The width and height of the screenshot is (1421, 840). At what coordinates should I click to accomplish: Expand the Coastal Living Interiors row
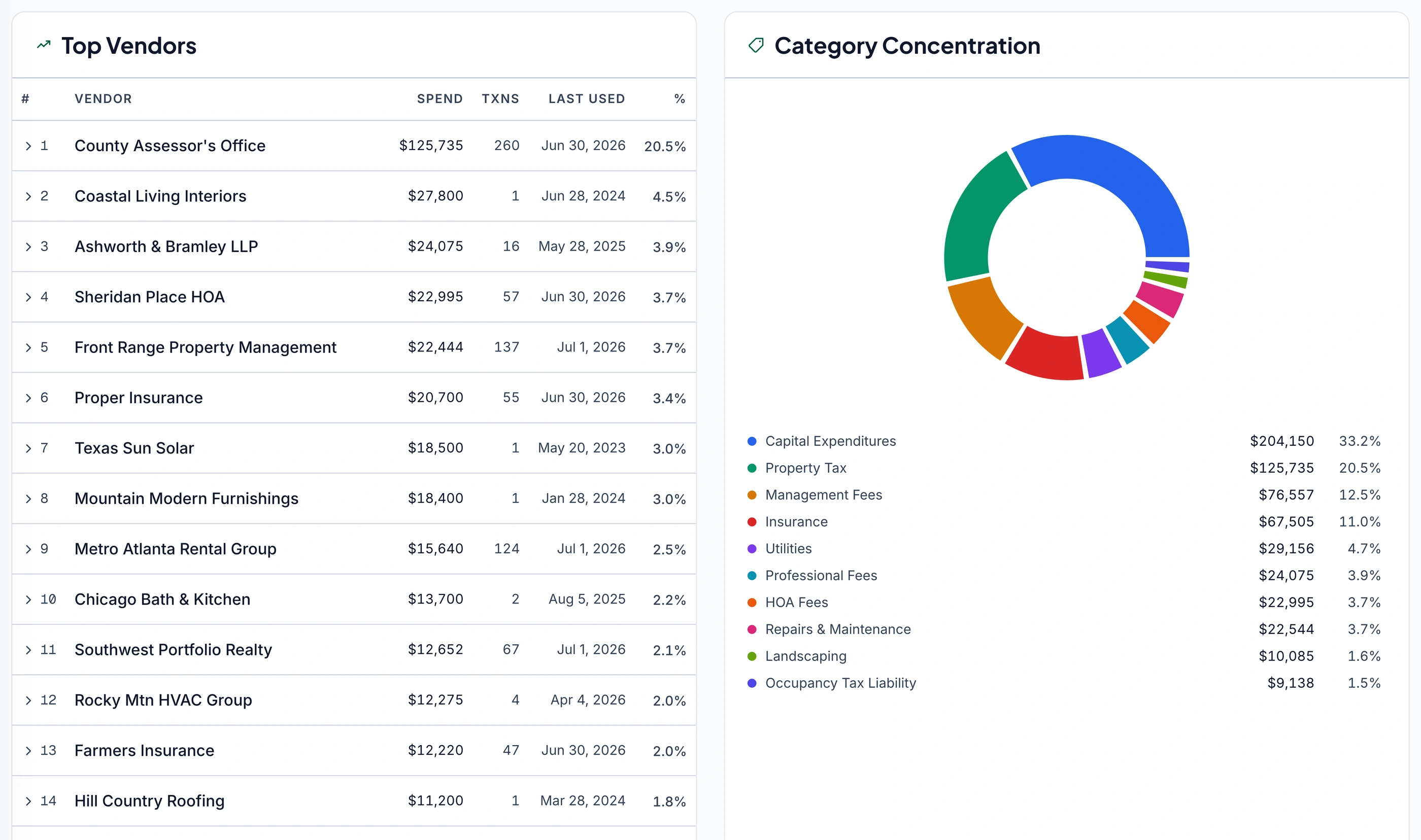(x=28, y=196)
